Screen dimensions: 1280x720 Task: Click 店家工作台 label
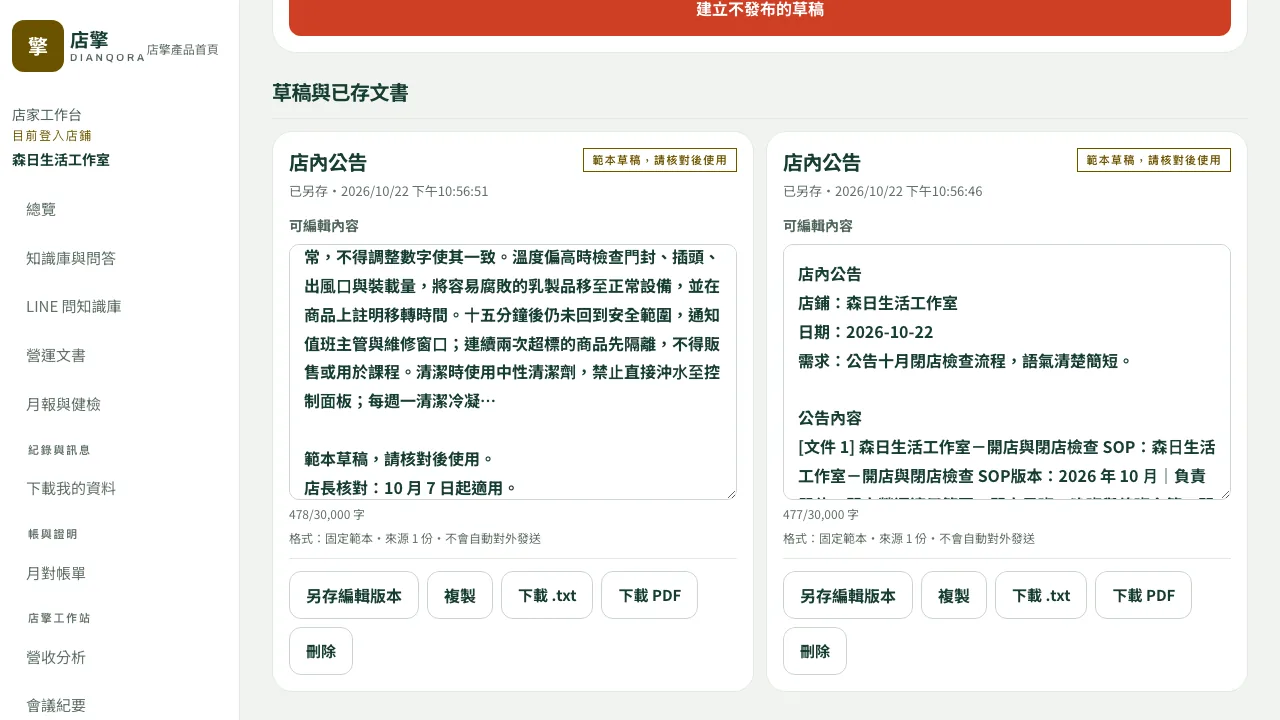(47, 115)
